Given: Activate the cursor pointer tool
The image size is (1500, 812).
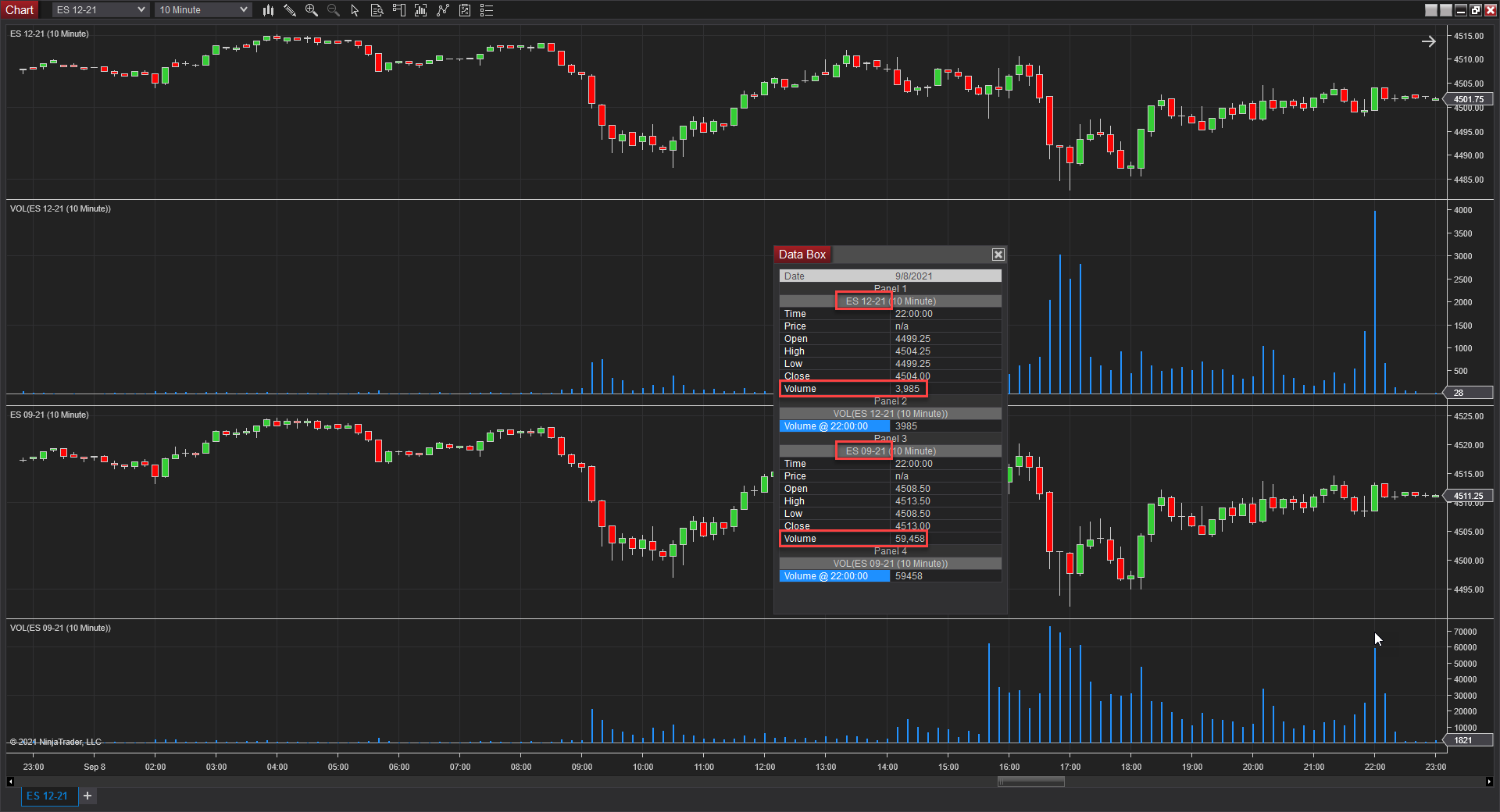Looking at the screenshot, I should (x=355, y=10).
